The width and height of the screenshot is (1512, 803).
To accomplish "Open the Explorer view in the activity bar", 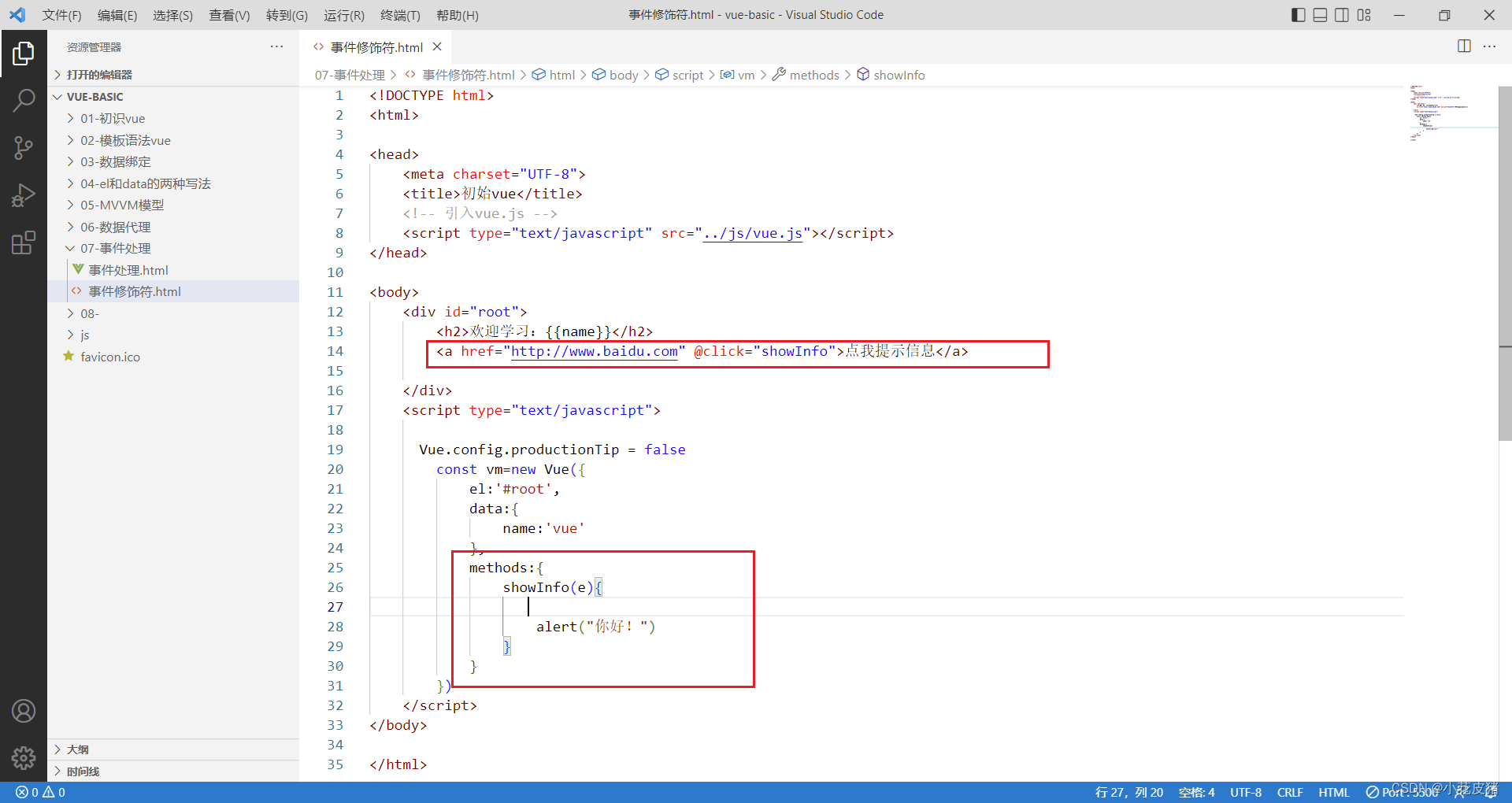I will 24,54.
